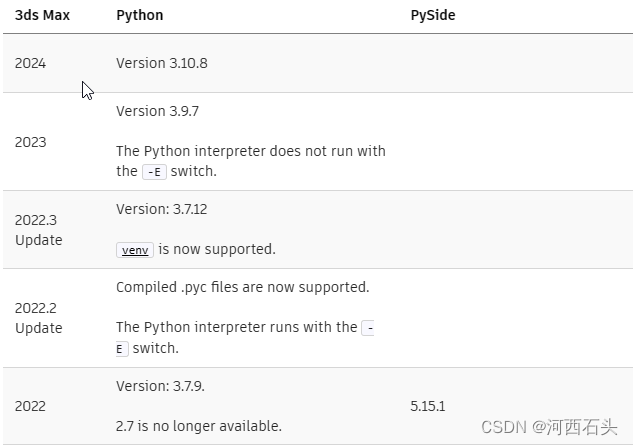Click the 'is now supported.' text after venv
The width and height of the screenshot is (633, 445).
[x=215, y=249]
